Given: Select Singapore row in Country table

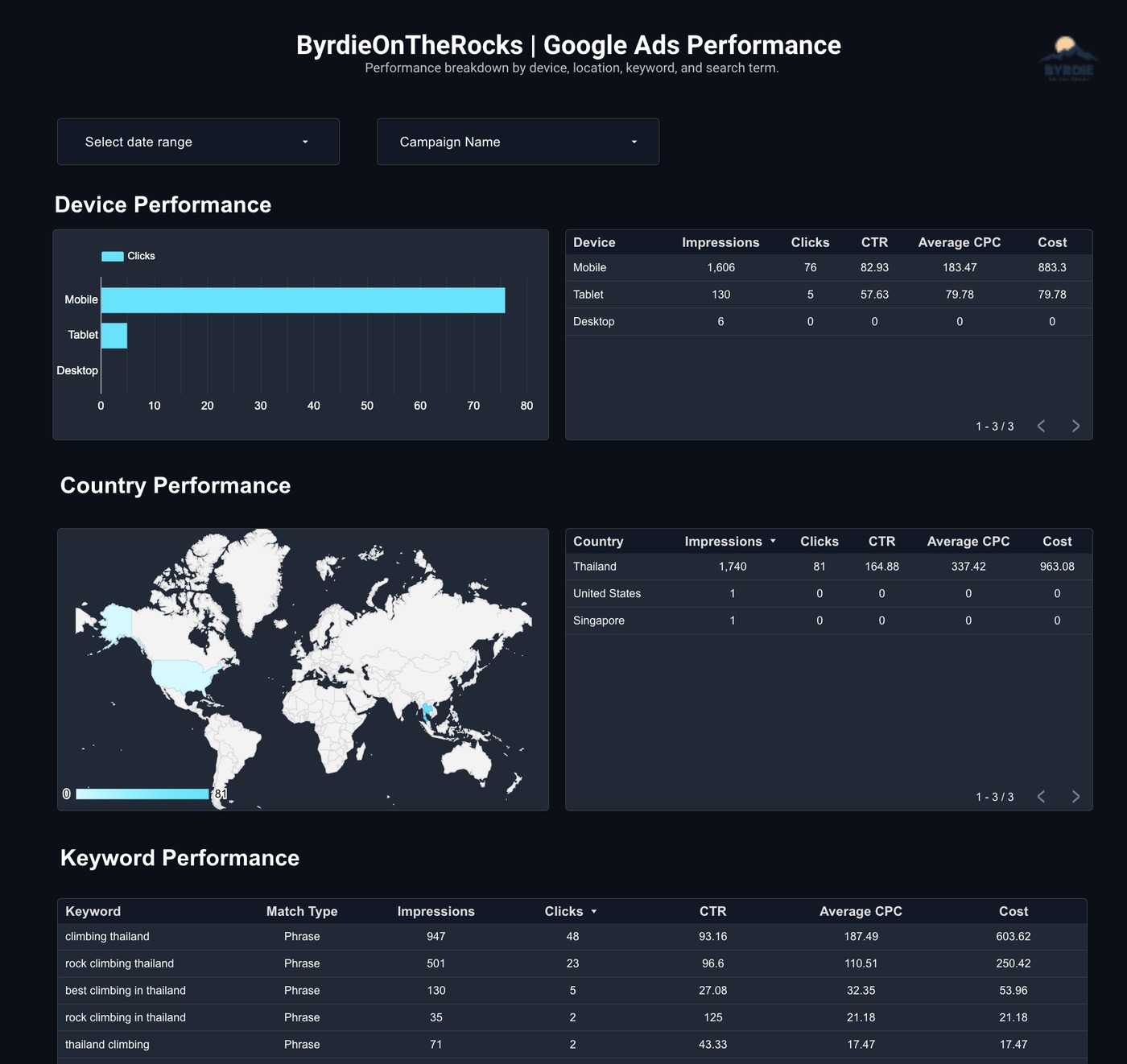Looking at the screenshot, I should pyautogui.click(x=828, y=621).
